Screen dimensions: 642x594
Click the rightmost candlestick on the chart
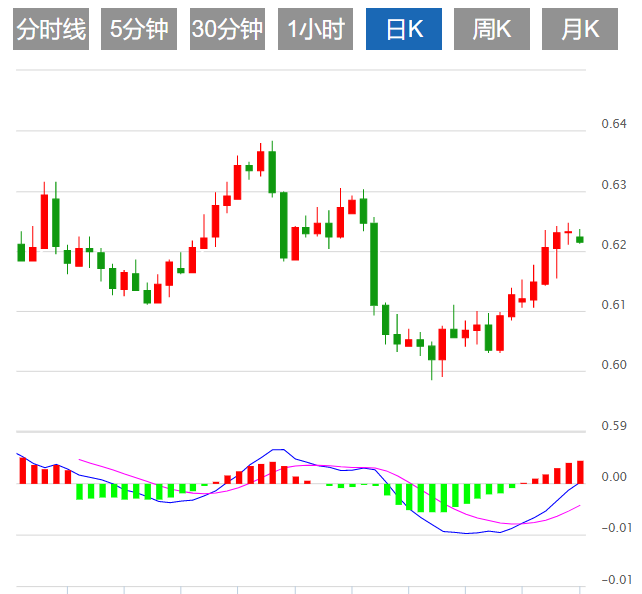click(x=580, y=239)
